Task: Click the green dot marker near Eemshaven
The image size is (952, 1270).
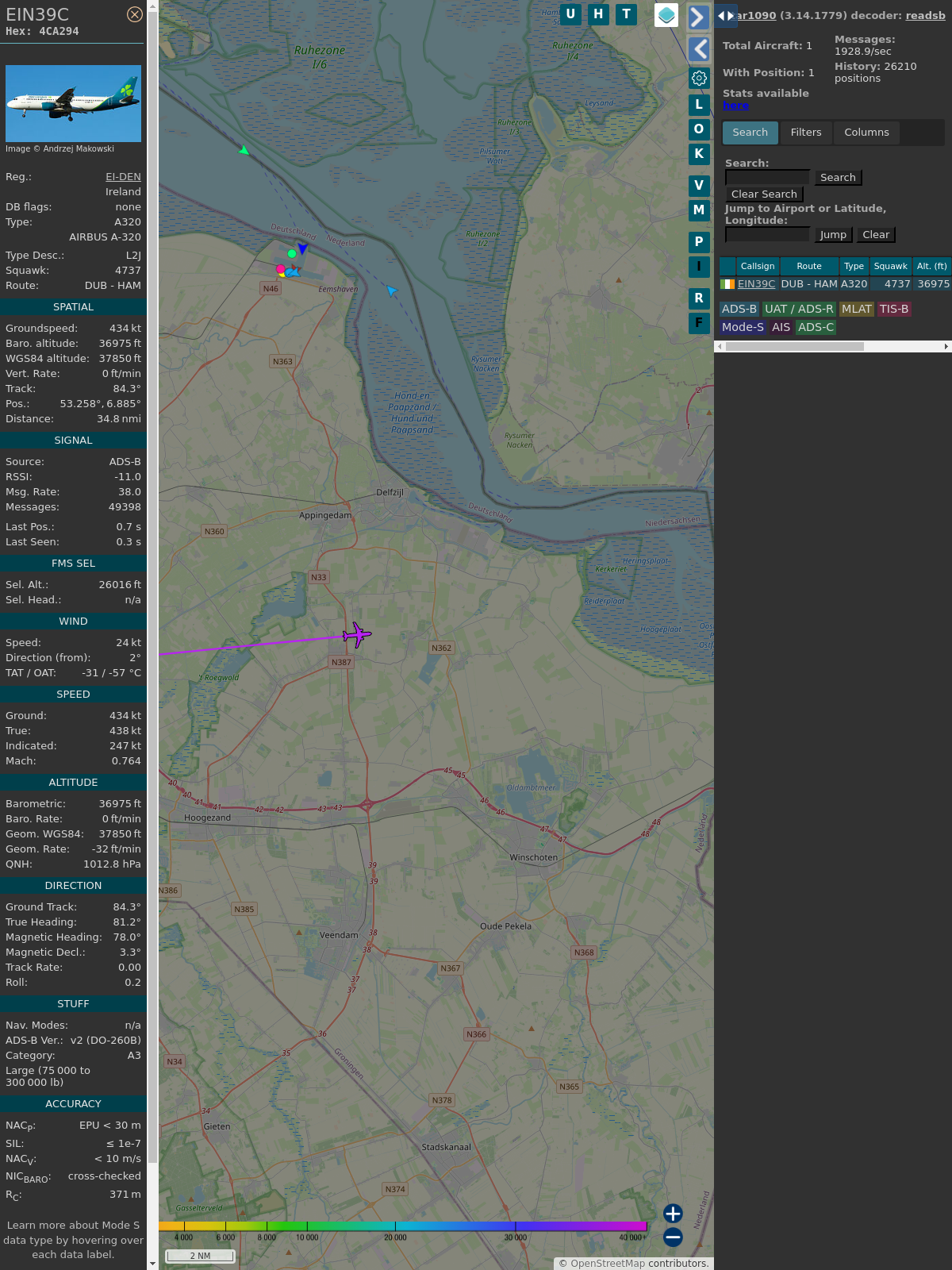Action: pos(292,254)
